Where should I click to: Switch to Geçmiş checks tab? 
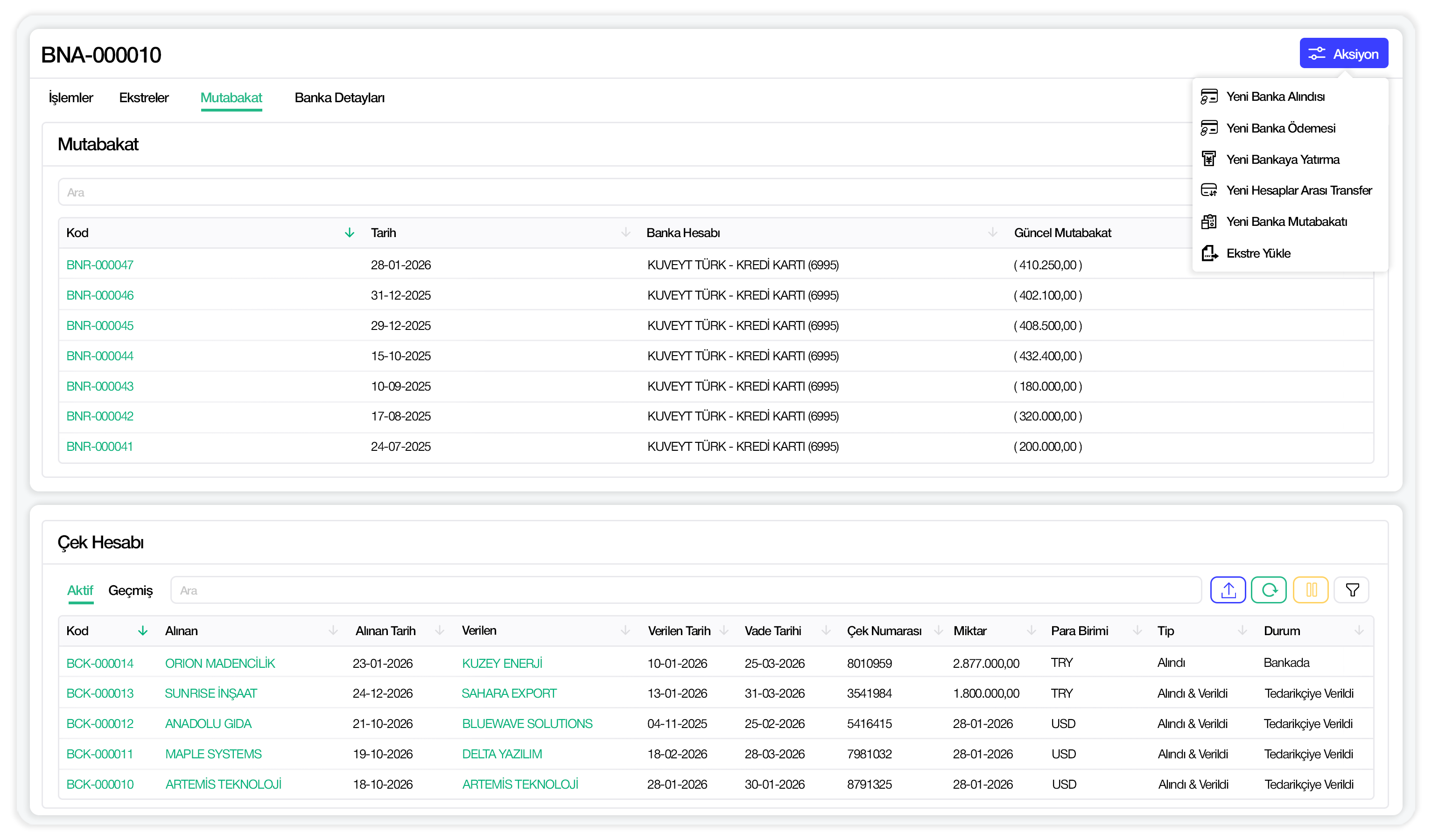131,590
